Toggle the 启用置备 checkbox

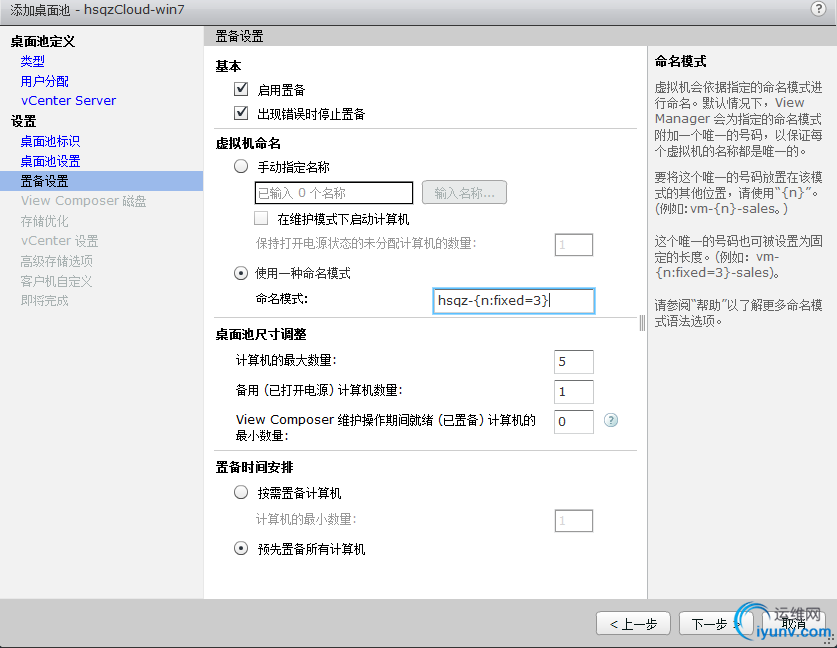click(241, 89)
